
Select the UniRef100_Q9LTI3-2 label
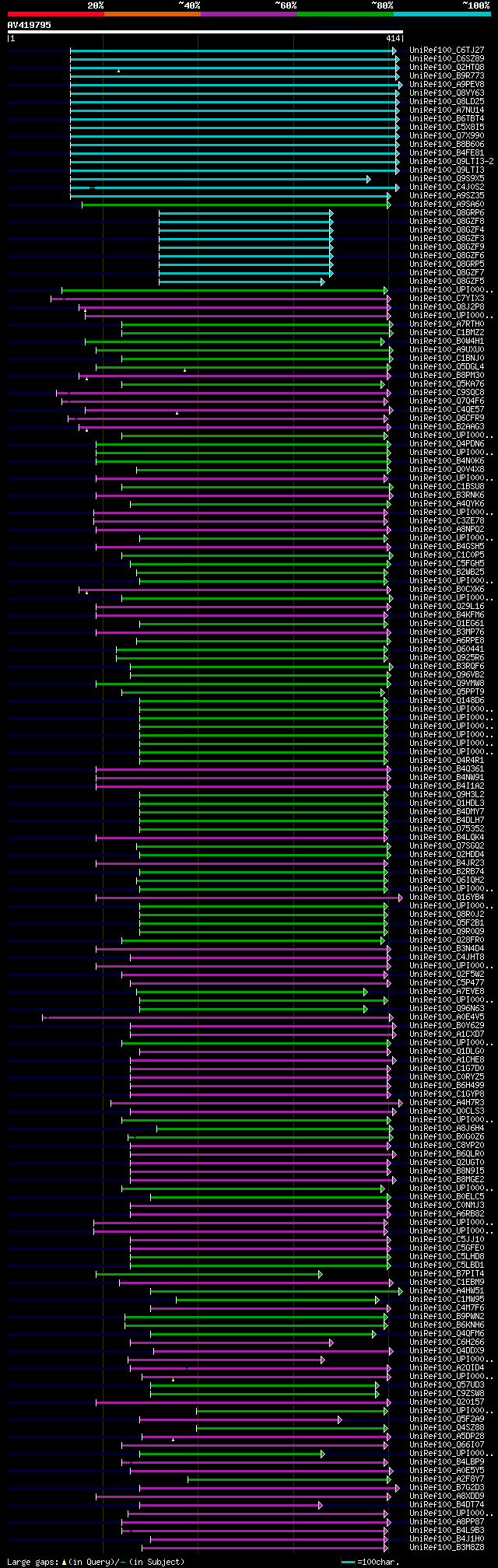tap(451, 162)
